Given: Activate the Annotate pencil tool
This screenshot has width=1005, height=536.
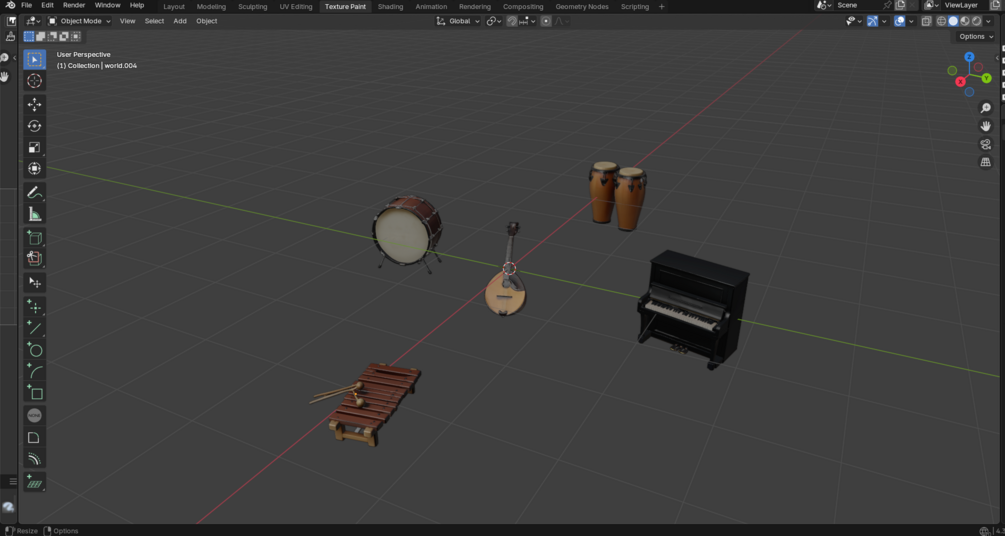Looking at the screenshot, I should [35, 192].
